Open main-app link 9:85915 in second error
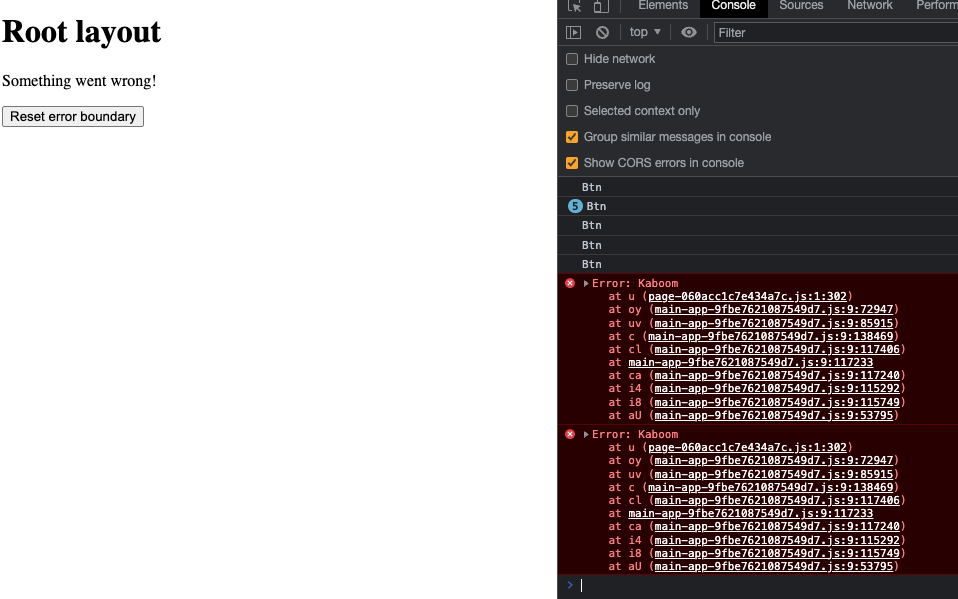 point(773,474)
